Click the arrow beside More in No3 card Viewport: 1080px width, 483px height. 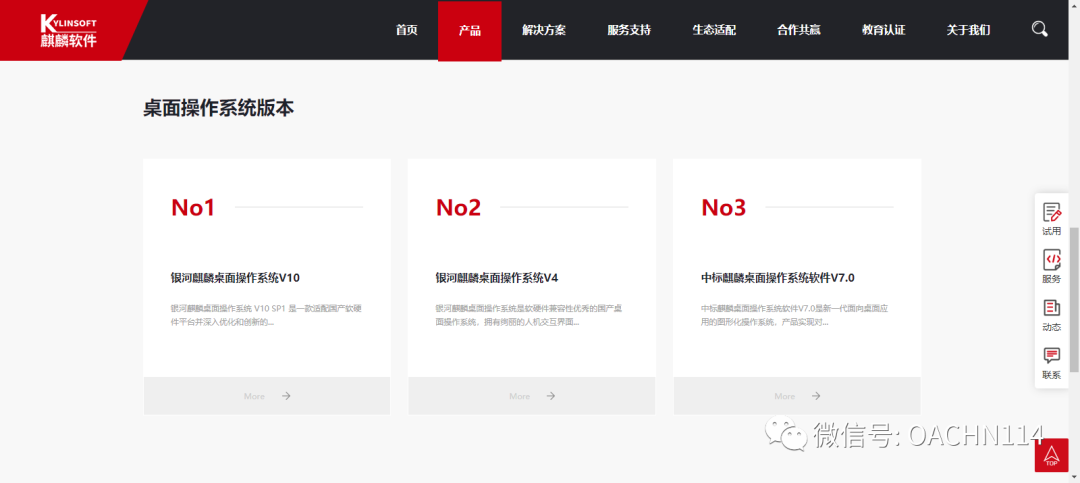click(816, 395)
